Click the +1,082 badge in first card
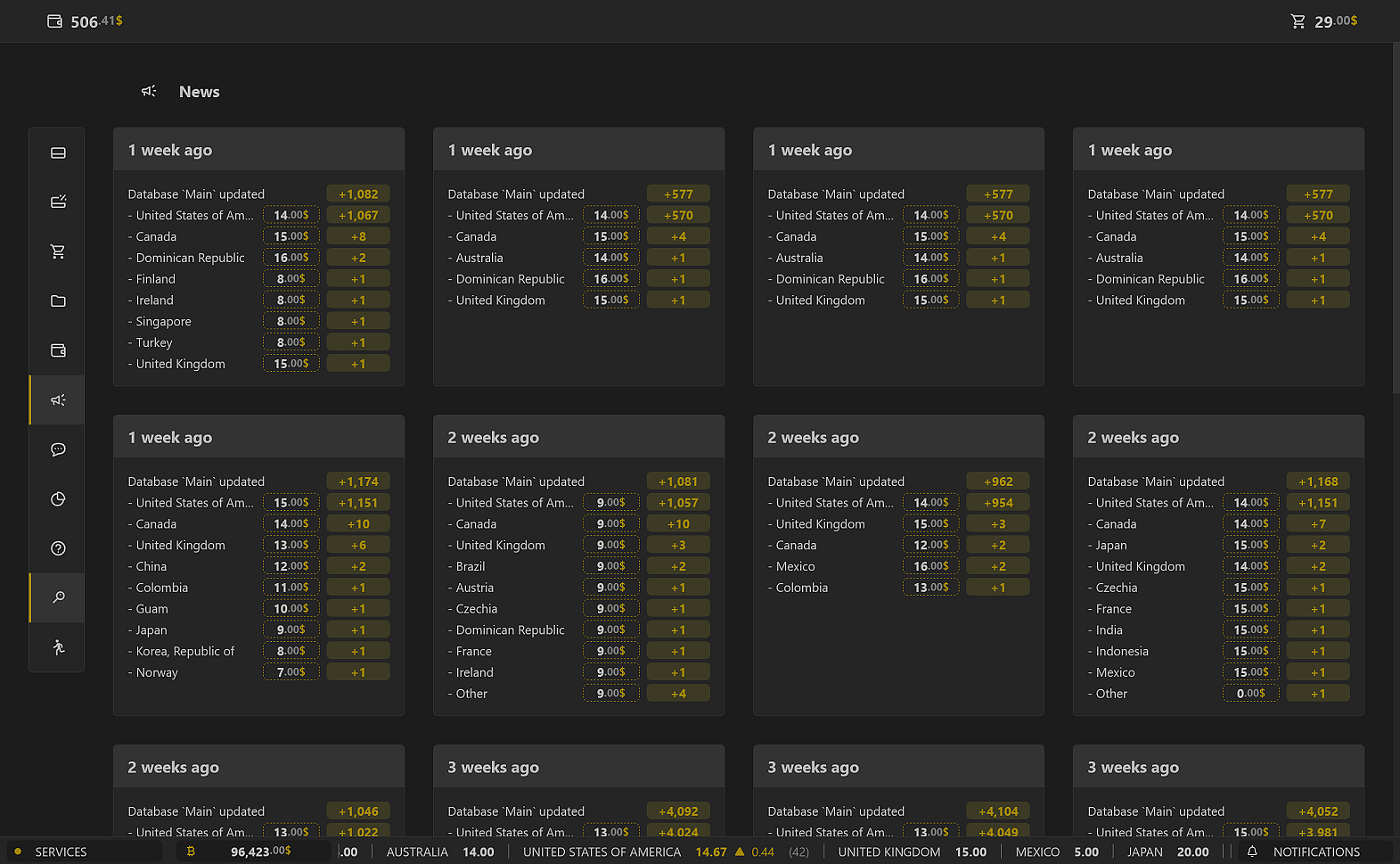1400x864 pixels. [358, 194]
